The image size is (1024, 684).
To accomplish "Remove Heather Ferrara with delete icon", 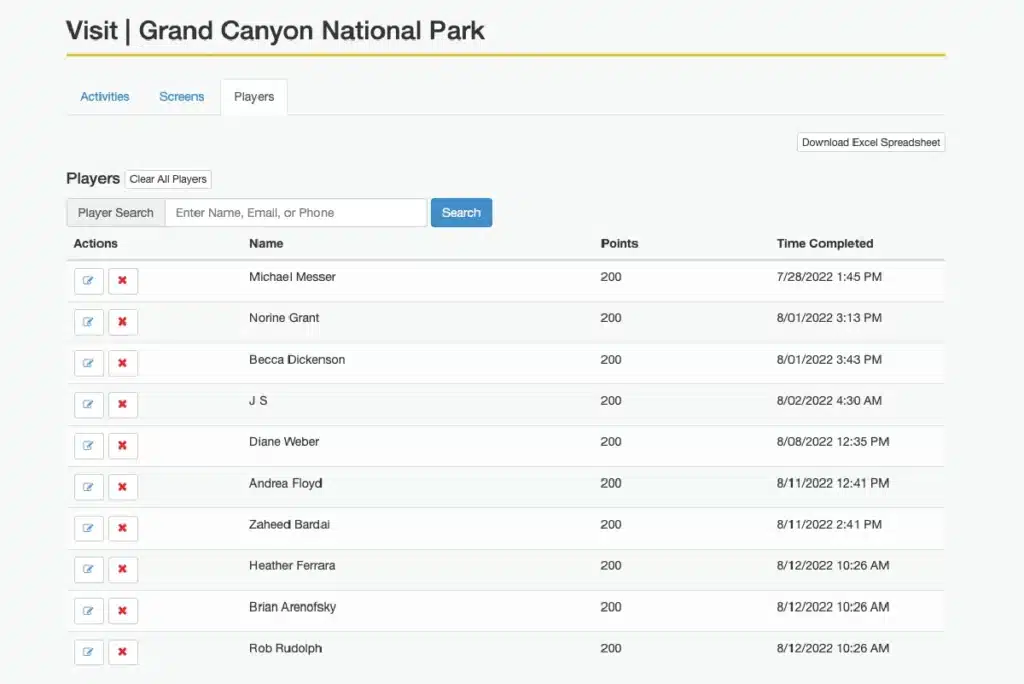I will point(122,570).
